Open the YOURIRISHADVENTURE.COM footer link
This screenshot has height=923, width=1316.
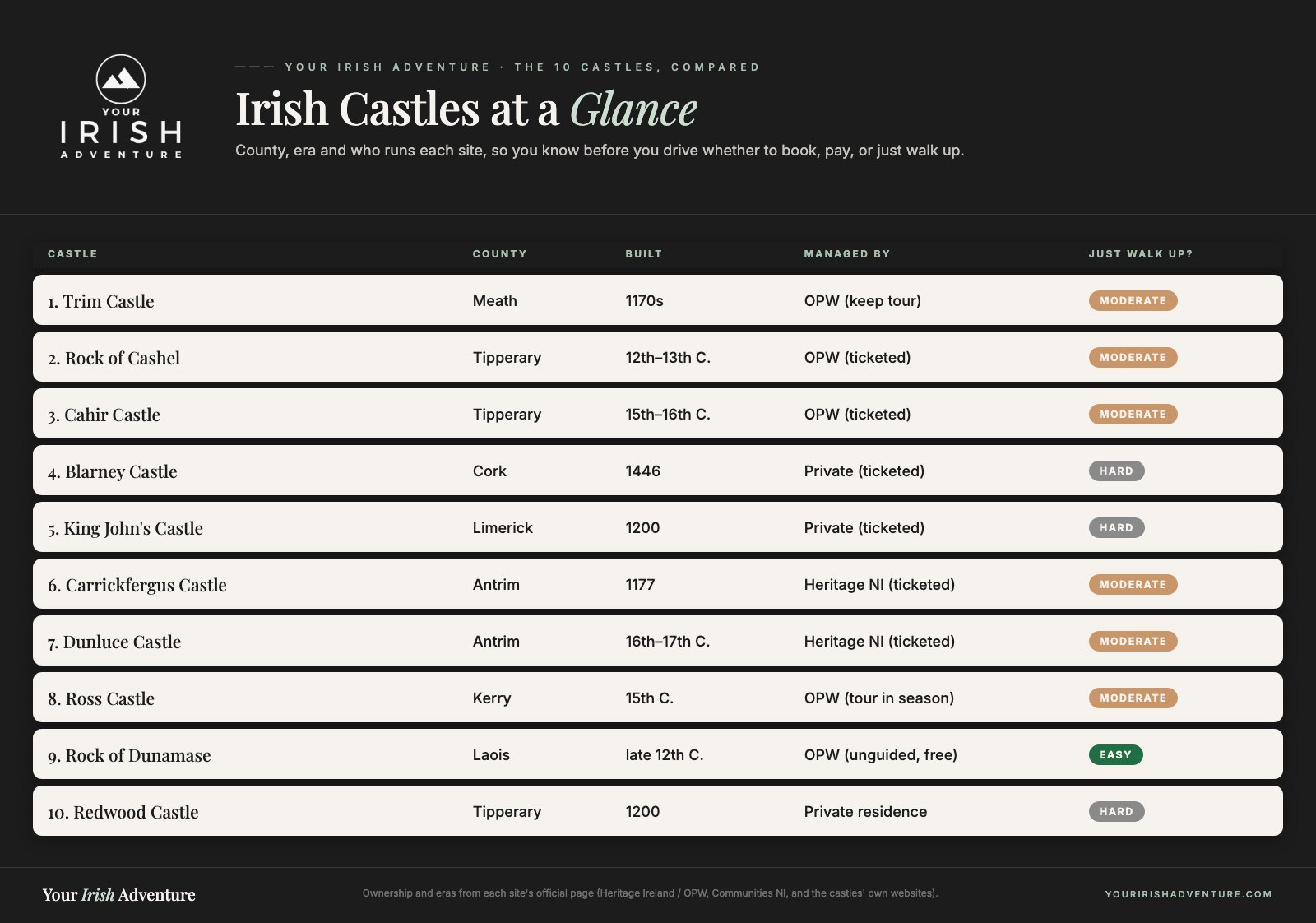[x=1189, y=894]
